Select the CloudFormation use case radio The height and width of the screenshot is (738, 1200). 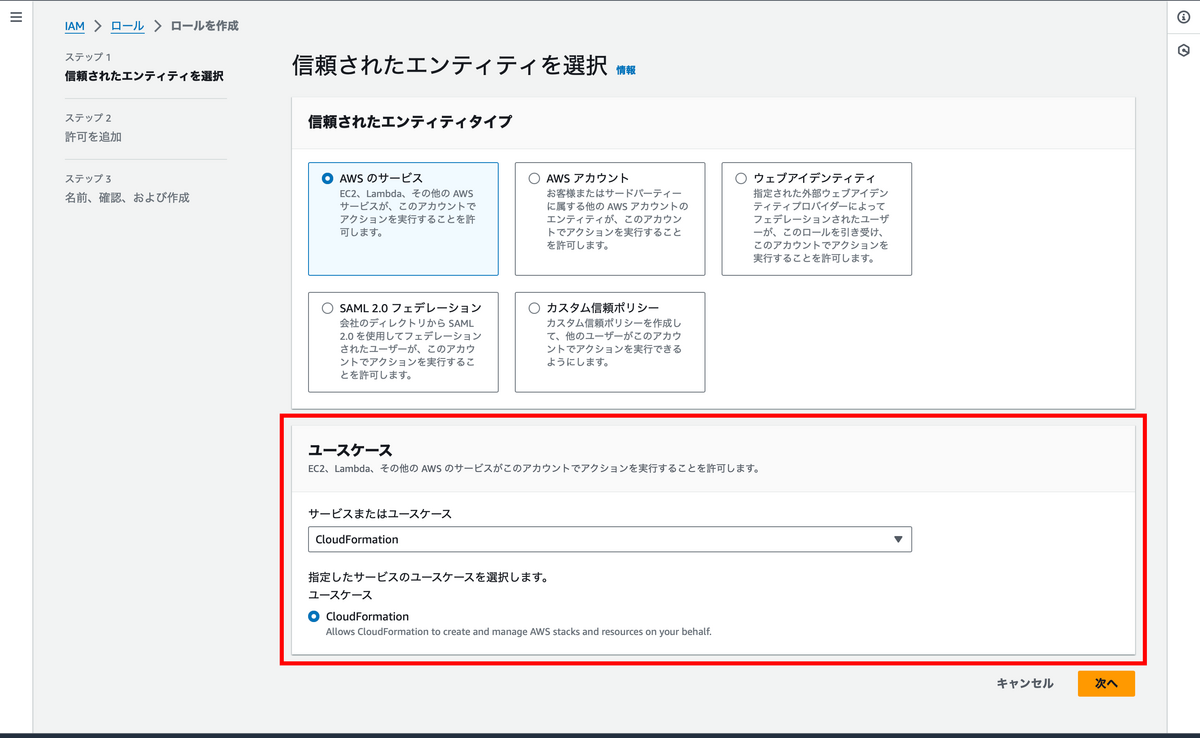[314, 617]
